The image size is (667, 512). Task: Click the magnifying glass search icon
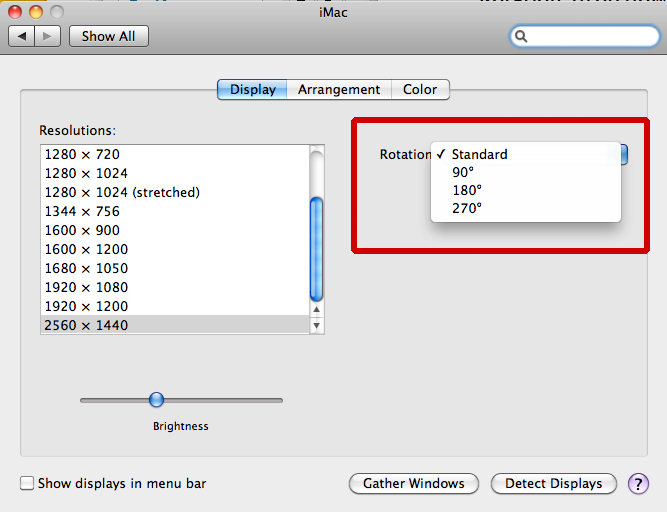coord(521,36)
